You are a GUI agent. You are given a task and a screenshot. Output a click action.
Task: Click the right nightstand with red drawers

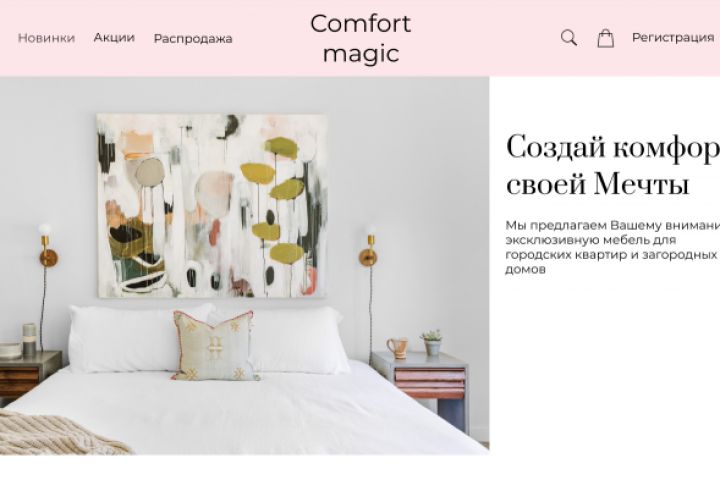(421, 386)
